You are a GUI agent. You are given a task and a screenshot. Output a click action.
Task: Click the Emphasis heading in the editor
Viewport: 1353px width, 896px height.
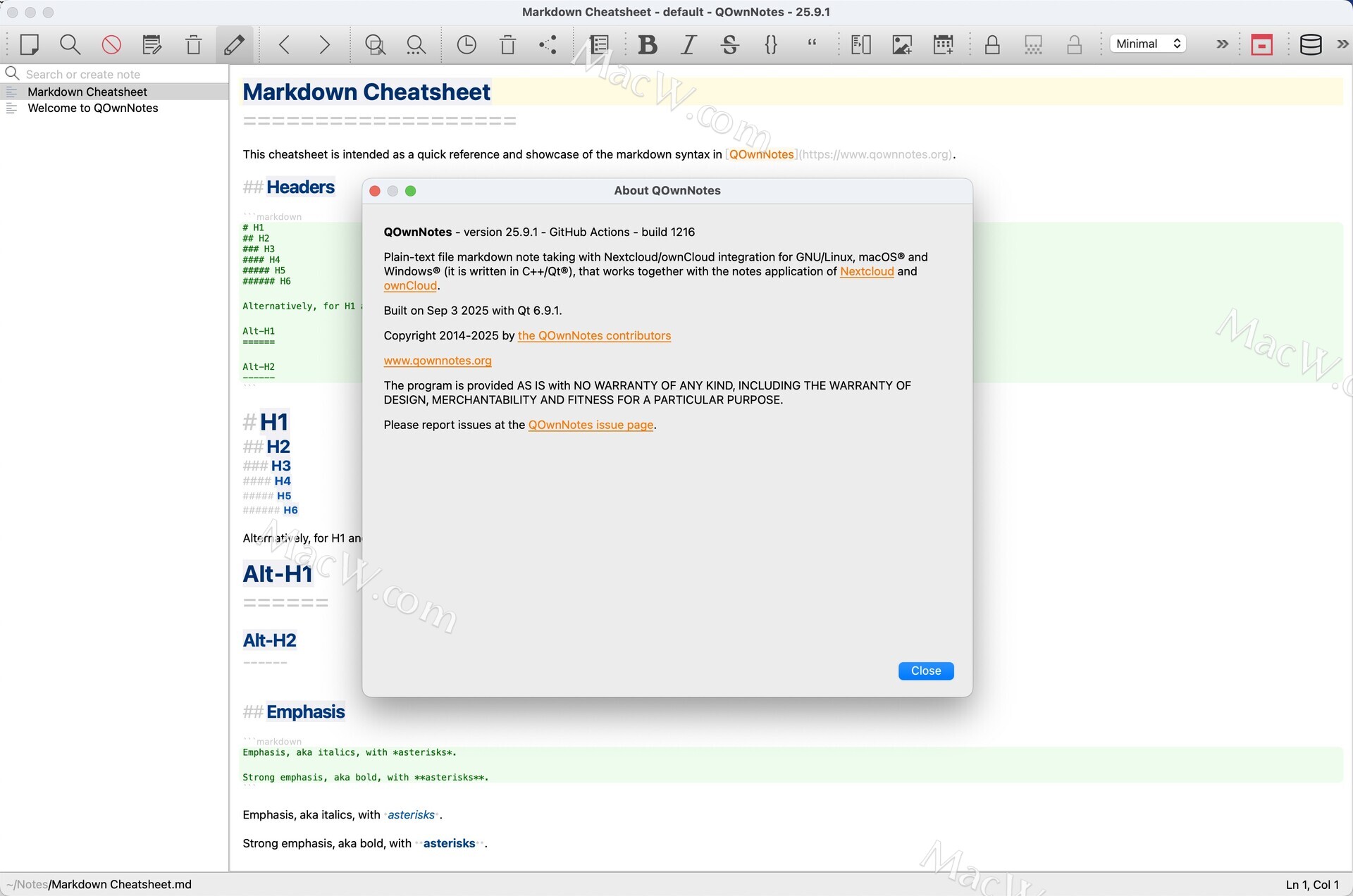(305, 711)
